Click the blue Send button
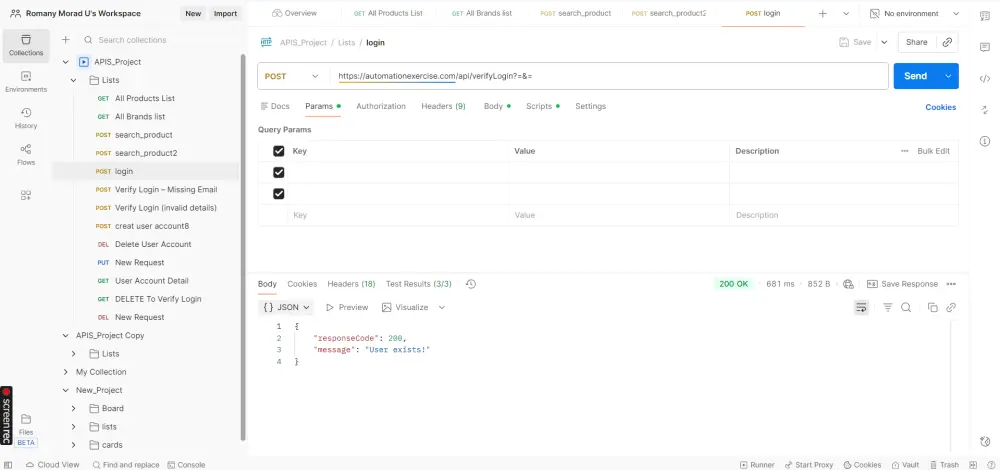 point(916,76)
